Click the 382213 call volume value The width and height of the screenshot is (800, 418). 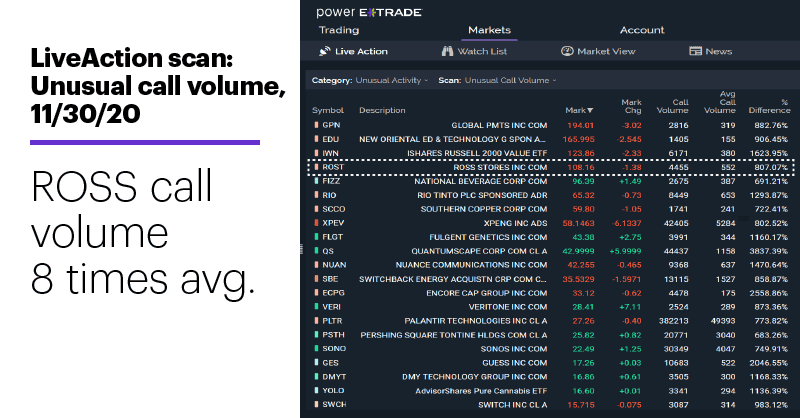tap(672, 321)
